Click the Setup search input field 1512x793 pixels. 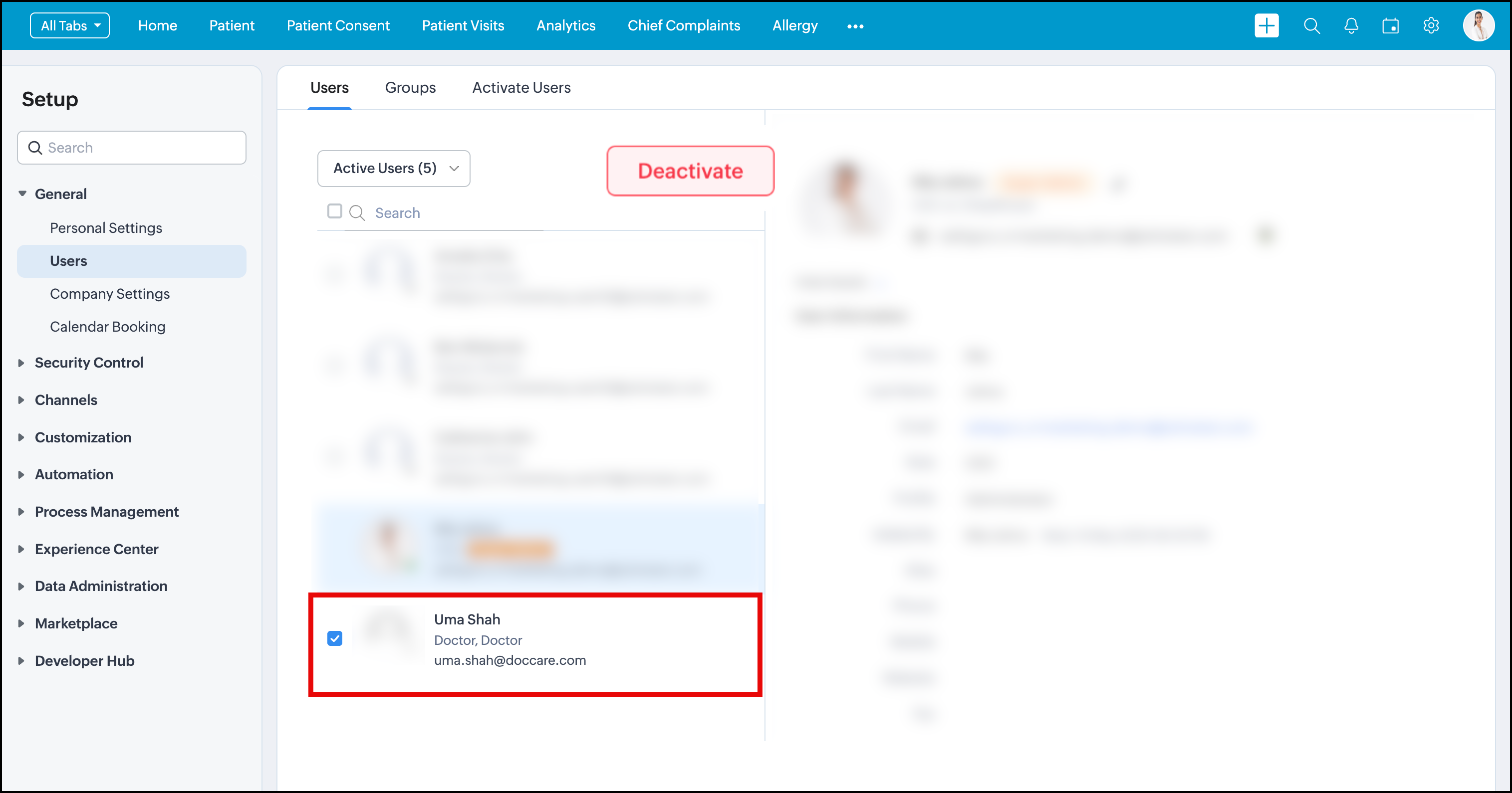point(141,148)
